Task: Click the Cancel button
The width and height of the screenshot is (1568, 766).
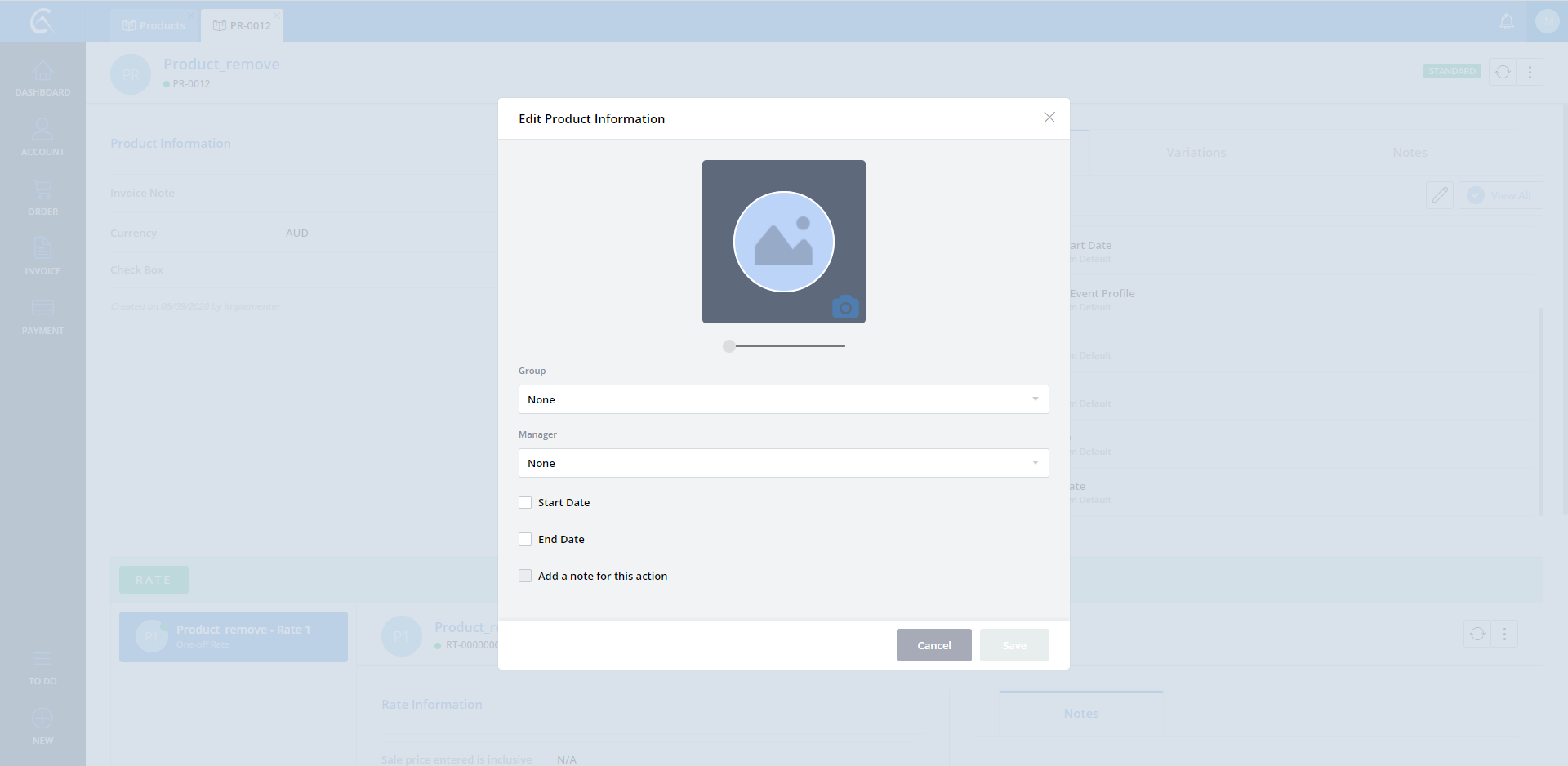Action: click(933, 645)
